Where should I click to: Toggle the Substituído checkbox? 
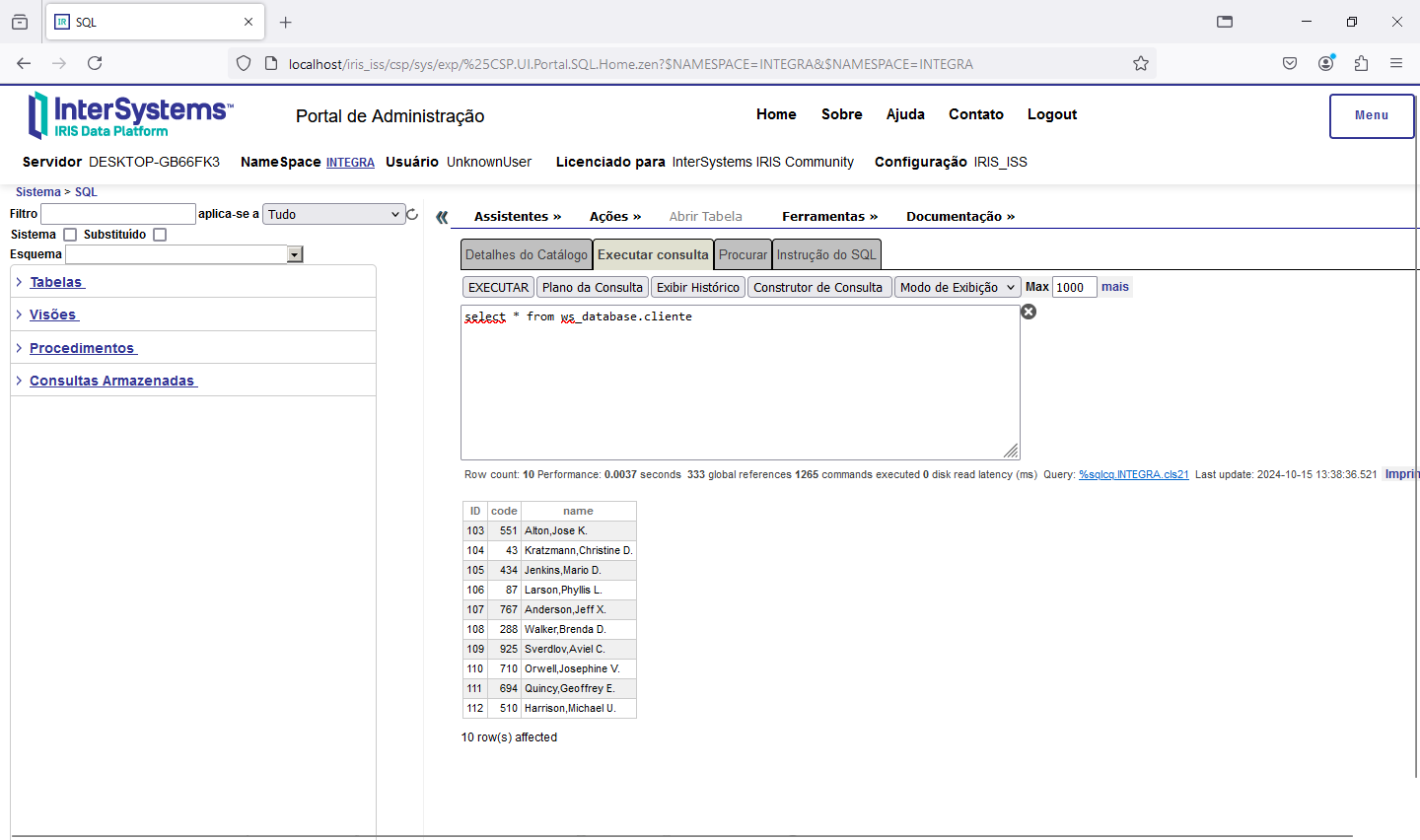160,235
